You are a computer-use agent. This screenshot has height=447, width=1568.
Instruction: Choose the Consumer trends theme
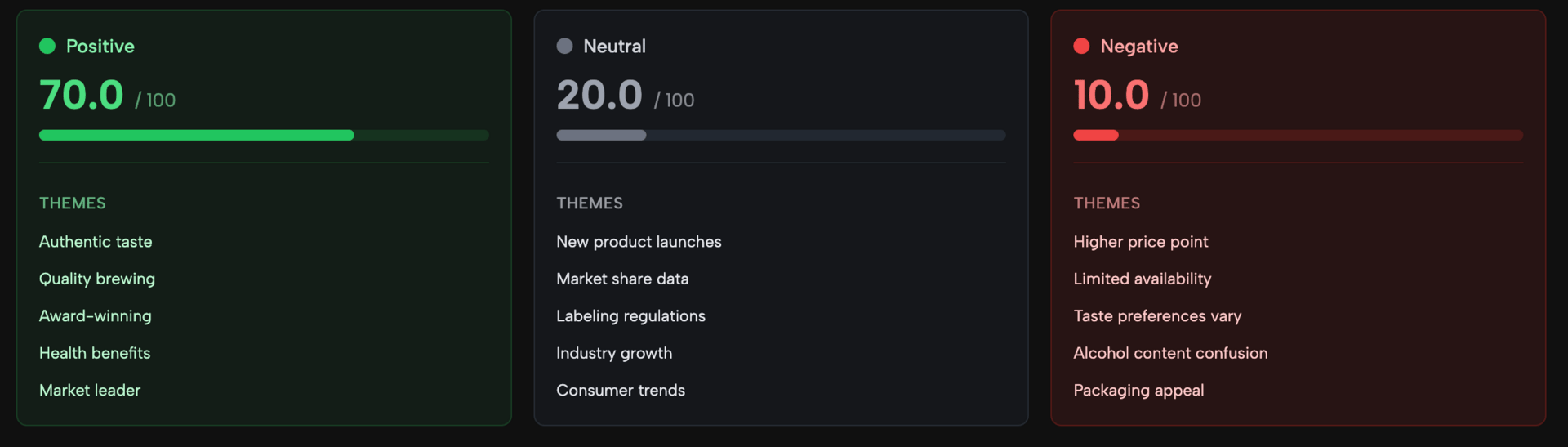pos(621,391)
